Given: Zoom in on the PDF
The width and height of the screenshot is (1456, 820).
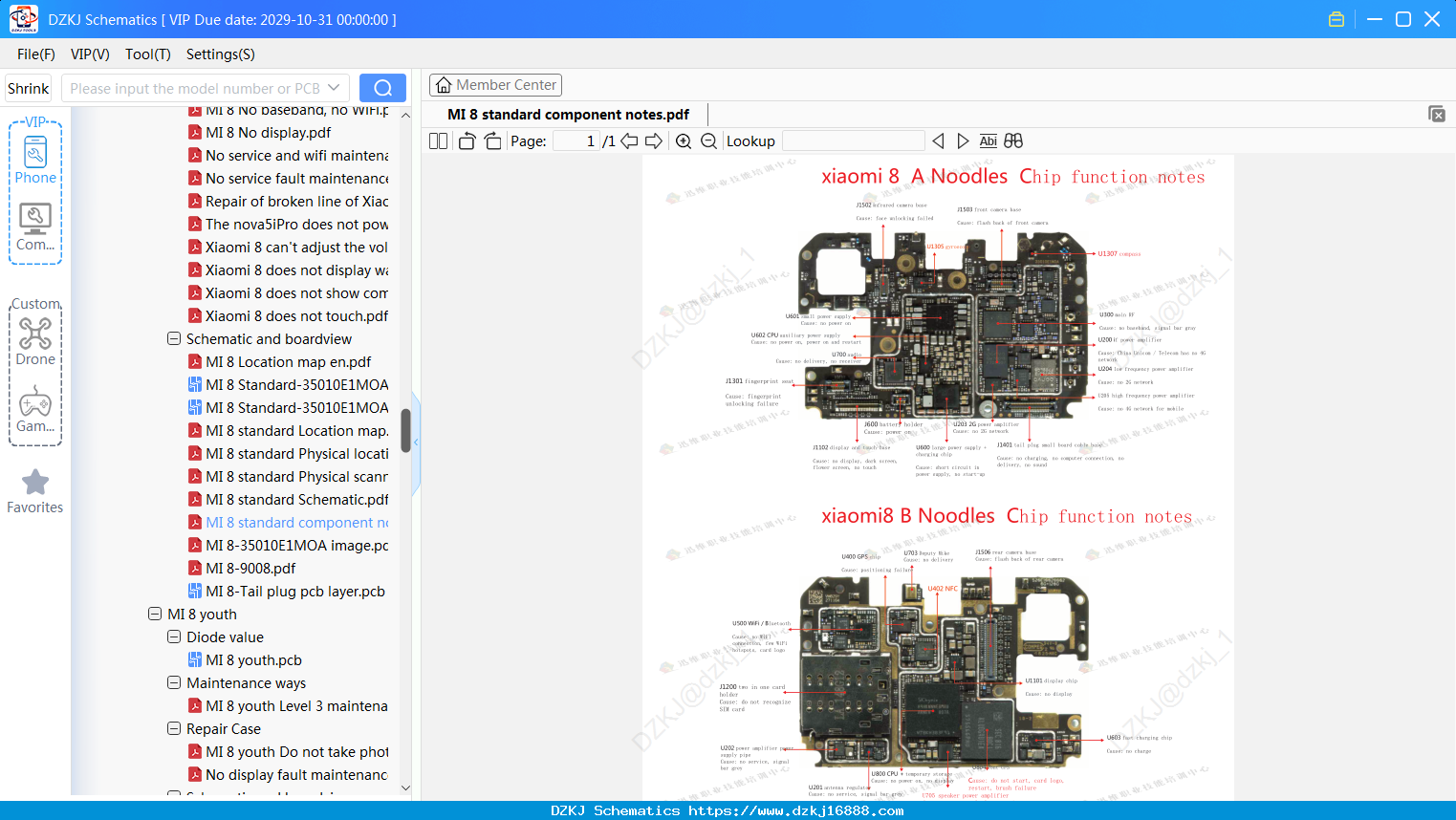Looking at the screenshot, I should point(684,141).
